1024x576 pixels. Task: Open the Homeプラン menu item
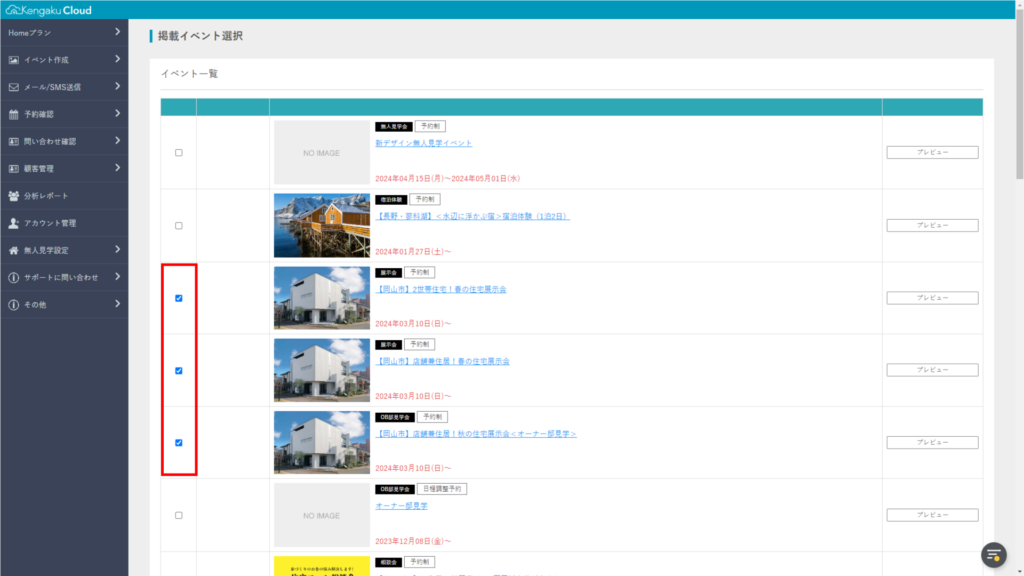point(64,33)
